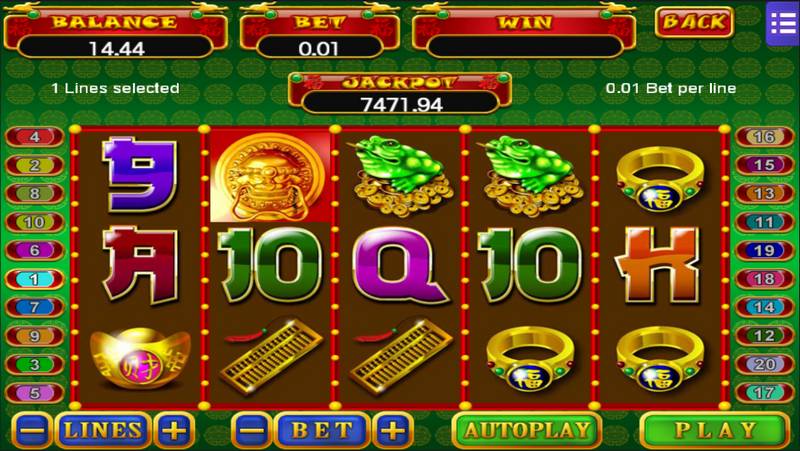The height and width of the screenshot is (451, 800).
Task: Toggle payline 16 indicator
Action: coord(764,137)
